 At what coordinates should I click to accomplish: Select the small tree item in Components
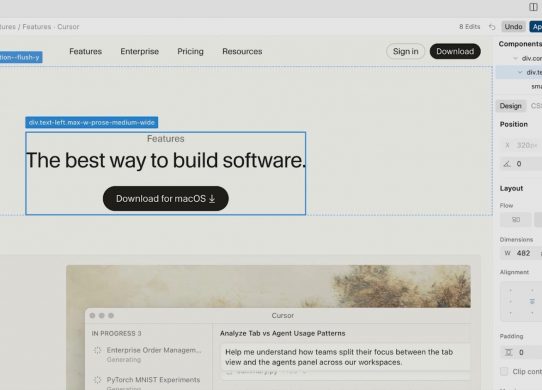tap(536, 86)
